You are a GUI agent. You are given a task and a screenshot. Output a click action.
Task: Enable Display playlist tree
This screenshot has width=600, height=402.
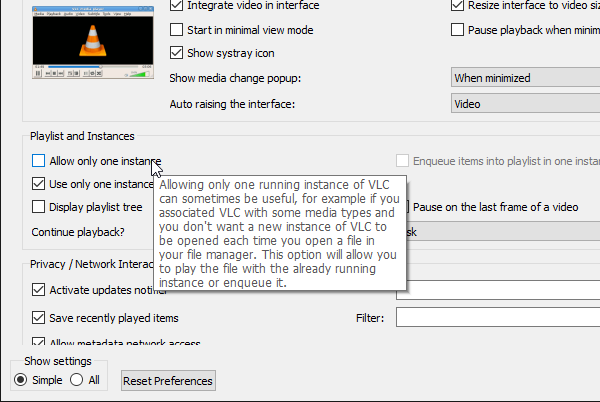click(39, 207)
